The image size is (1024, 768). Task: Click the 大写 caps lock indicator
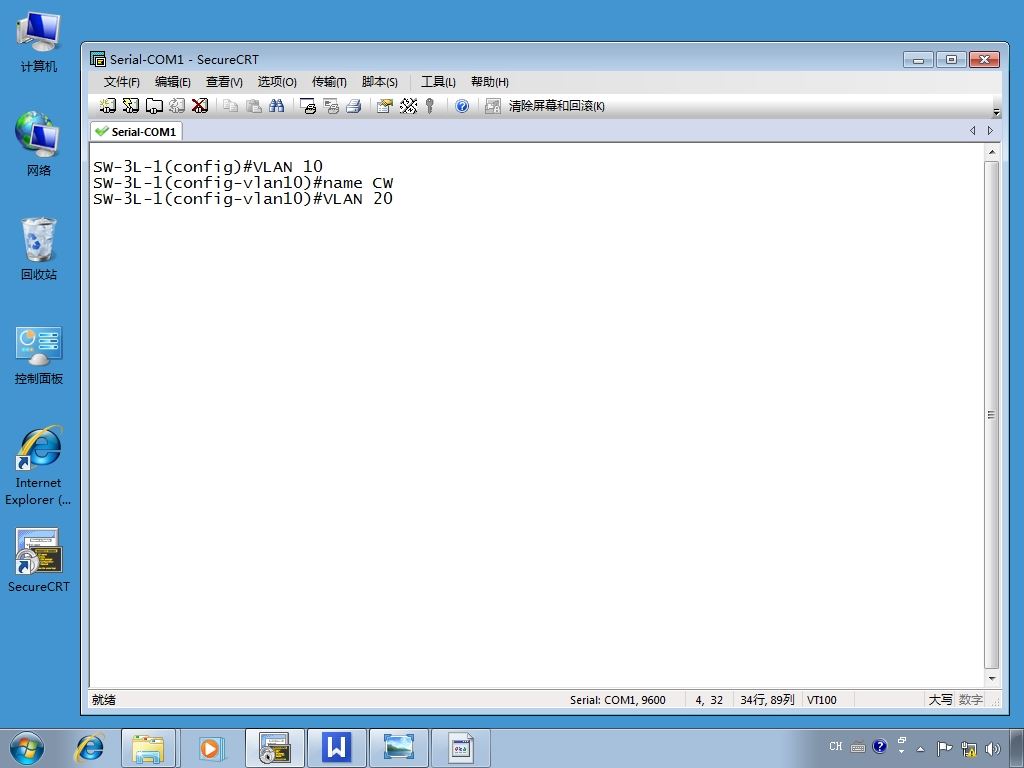[x=940, y=700]
